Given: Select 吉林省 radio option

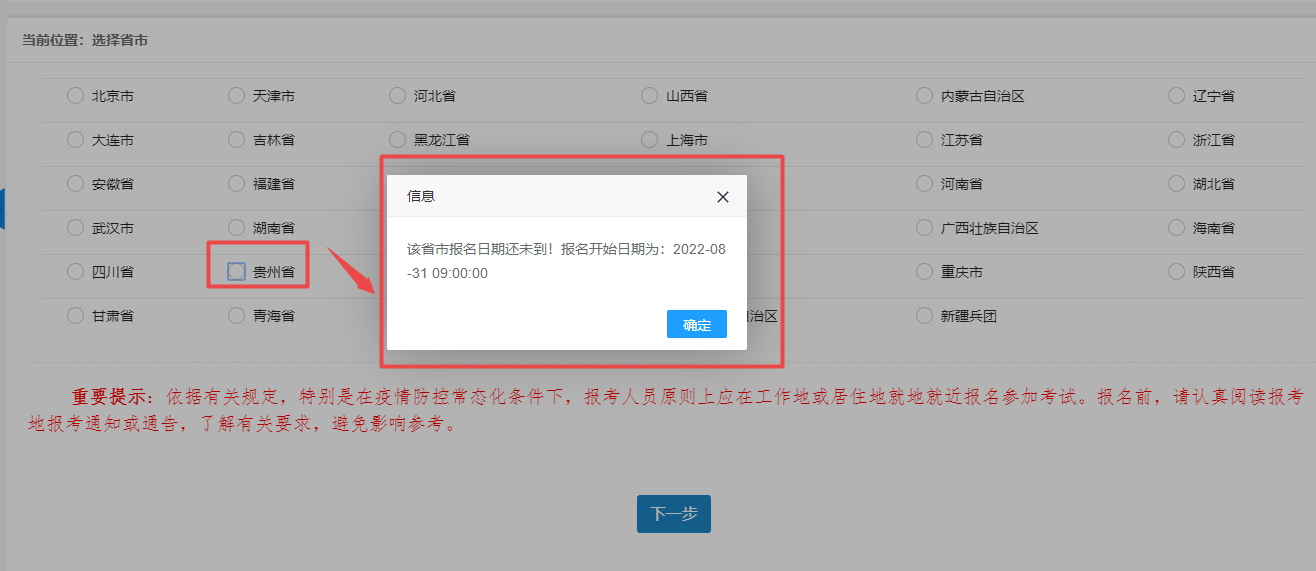Looking at the screenshot, I should pos(236,140).
